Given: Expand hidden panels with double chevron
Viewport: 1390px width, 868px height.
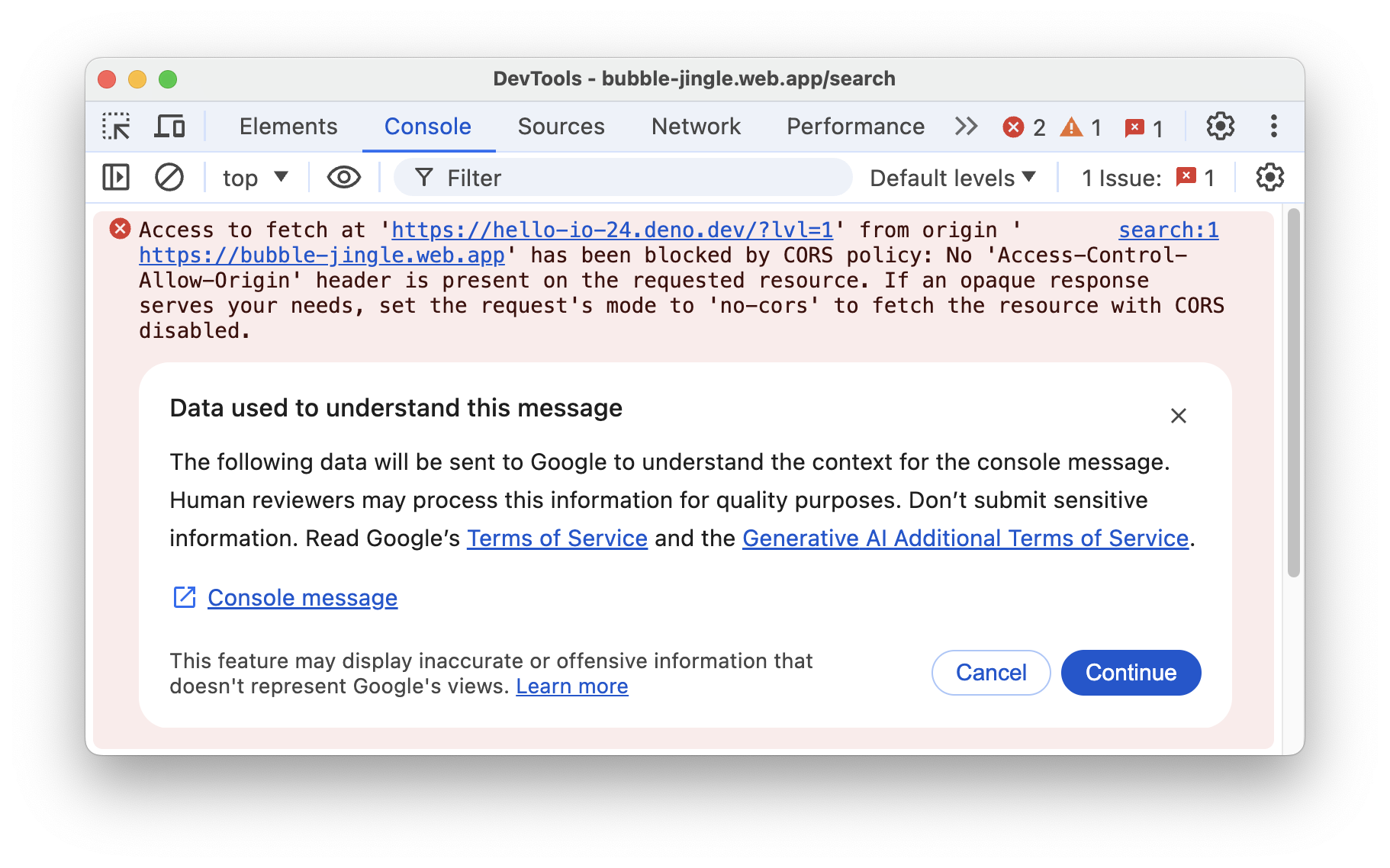Looking at the screenshot, I should pyautogui.click(x=966, y=126).
